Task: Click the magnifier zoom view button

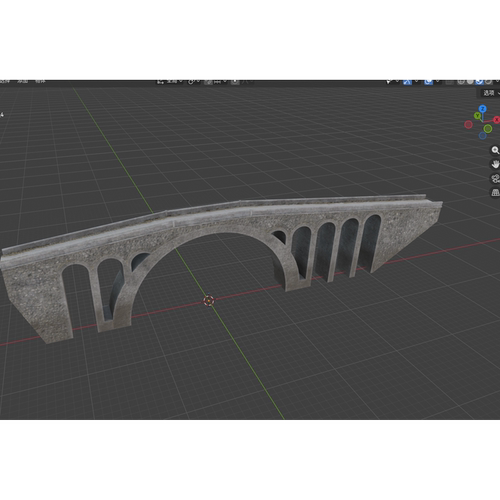Action: (x=495, y=150)
